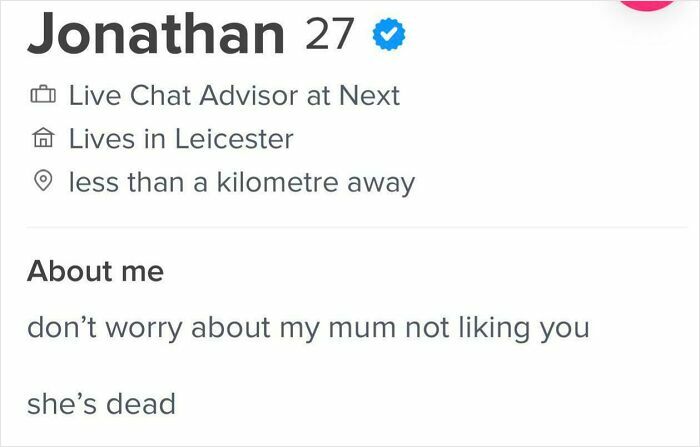This screenshot has width=700, height=447.
Task: Click the divider line above About me
Action: click(350, 228)
